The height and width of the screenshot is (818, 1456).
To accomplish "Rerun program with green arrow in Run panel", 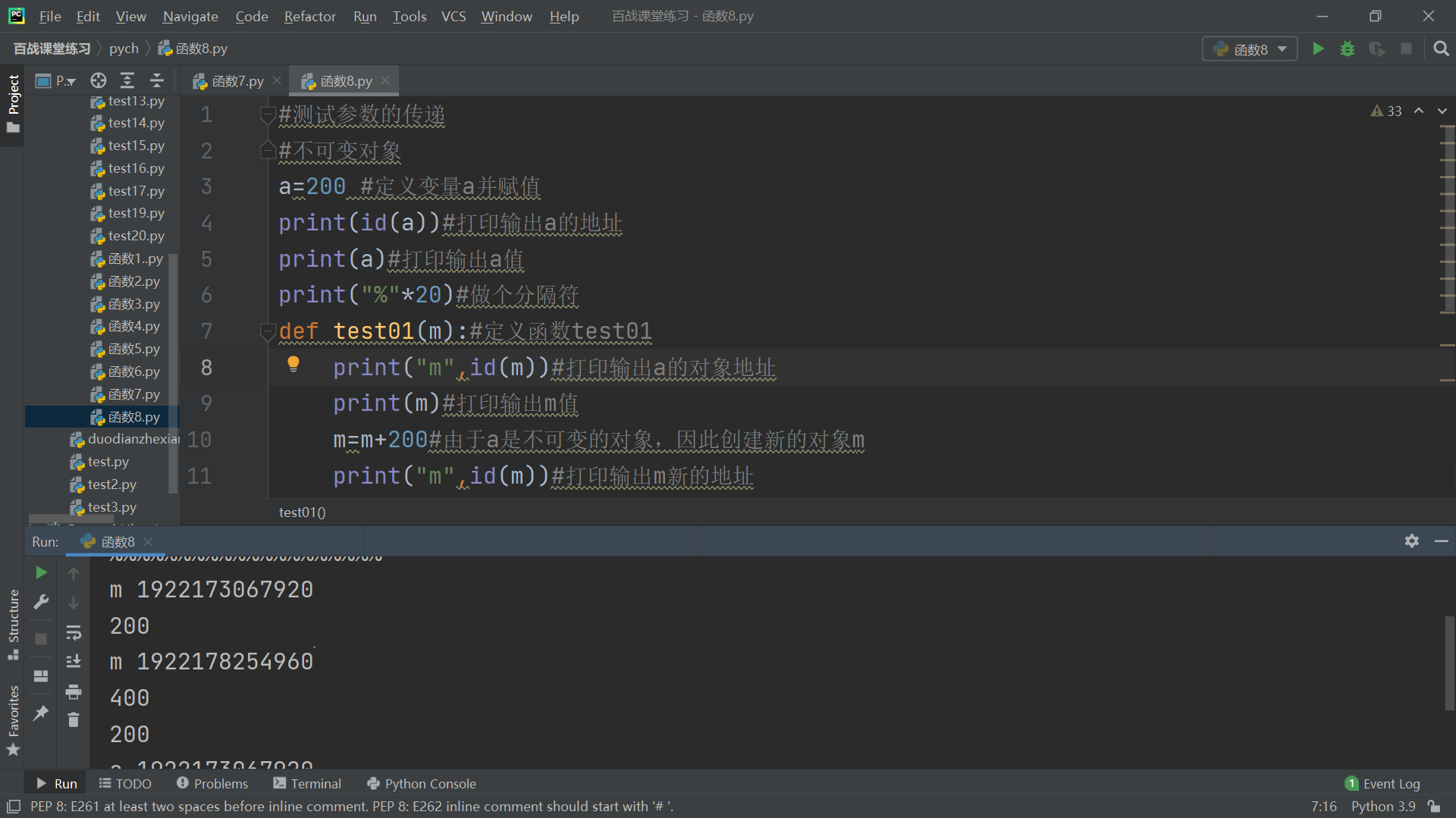I will (42, 572).
